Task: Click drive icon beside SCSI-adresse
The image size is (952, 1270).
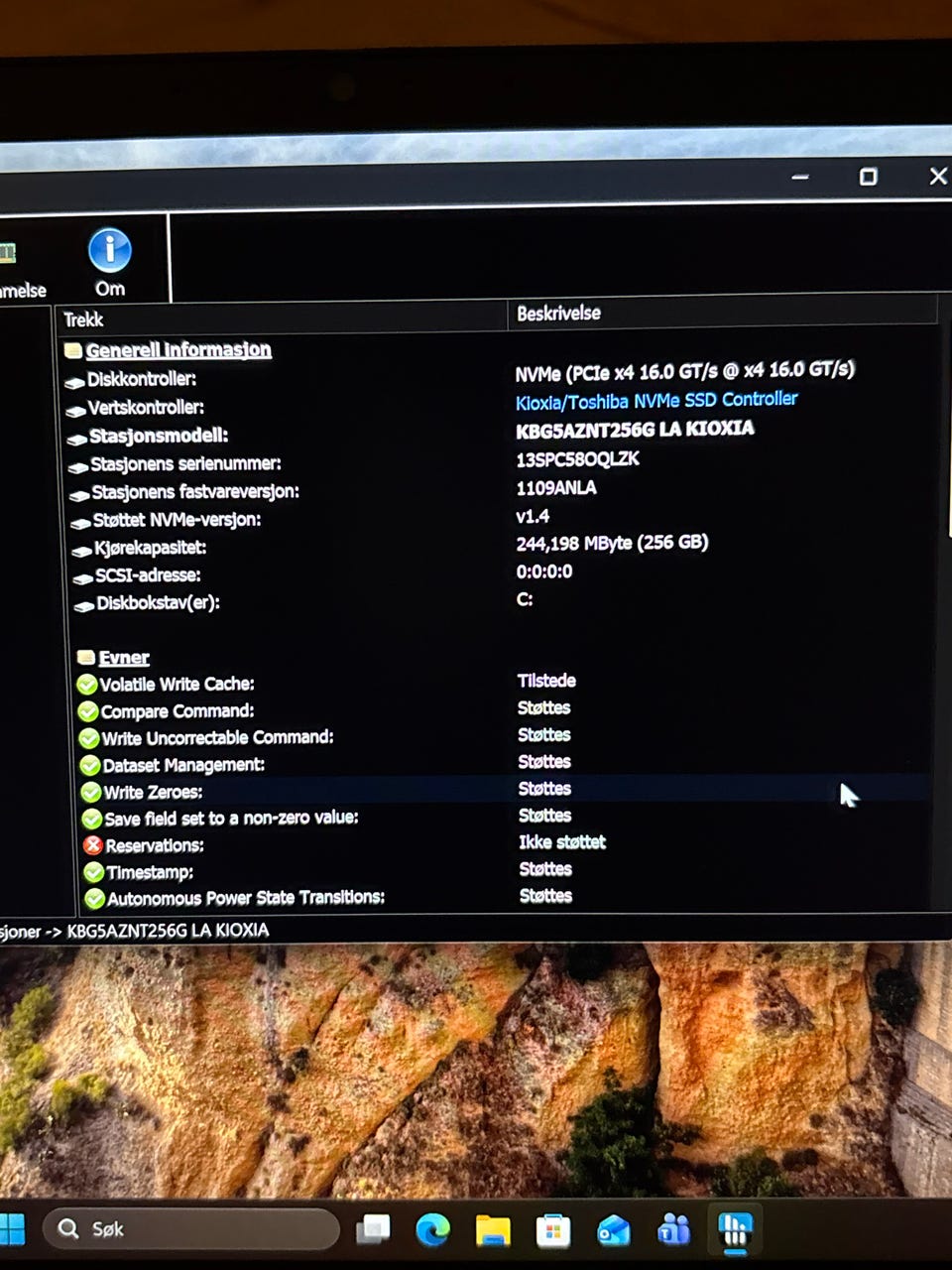Action: pyautogui.click(x=83, y=577)
